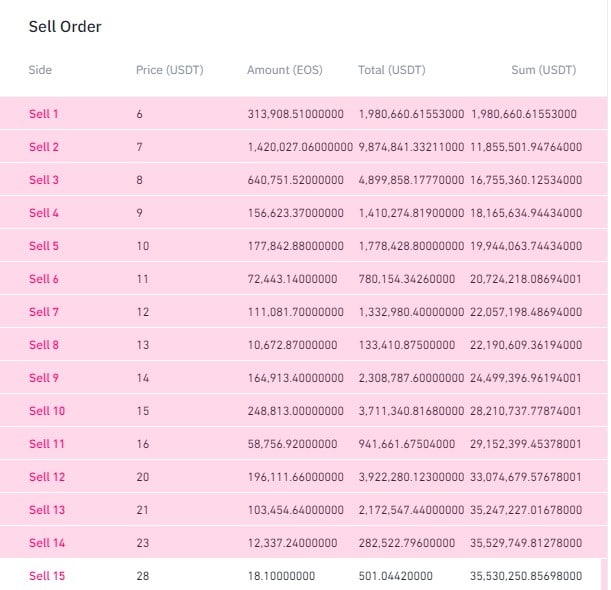This screenshot has width=611, height=590.
Task: Select the Sell 10 order row label
Action: click(x=47, y=411)
